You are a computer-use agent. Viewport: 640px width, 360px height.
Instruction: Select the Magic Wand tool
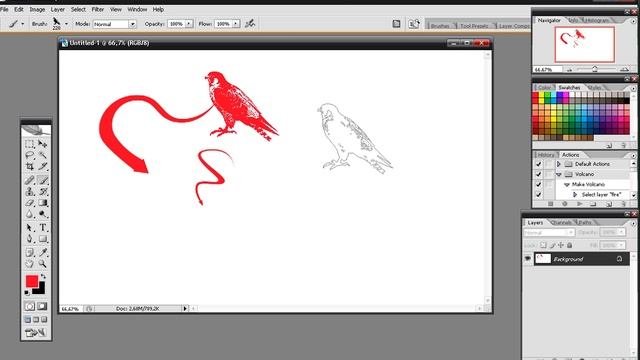42,155
